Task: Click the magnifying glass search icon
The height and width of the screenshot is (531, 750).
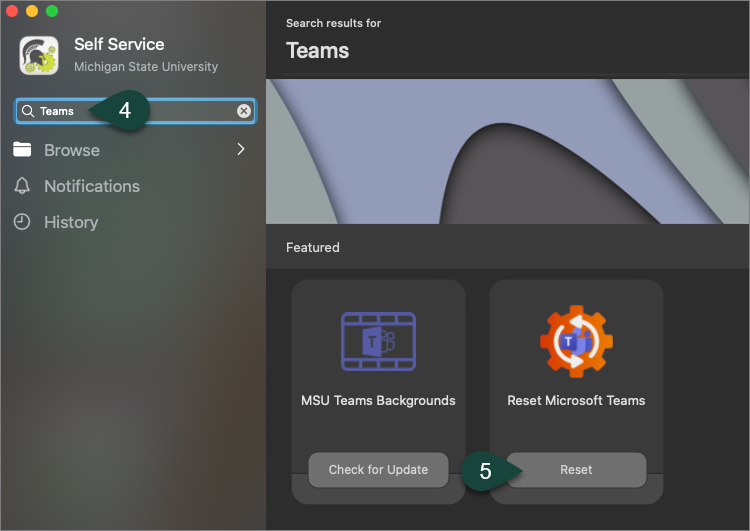Action: [x=28, y=111]
